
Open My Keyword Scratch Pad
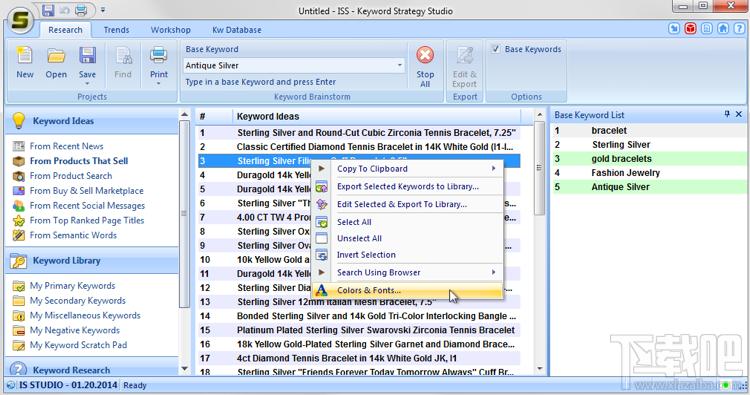pyautogui.click(x=78, y=345)
